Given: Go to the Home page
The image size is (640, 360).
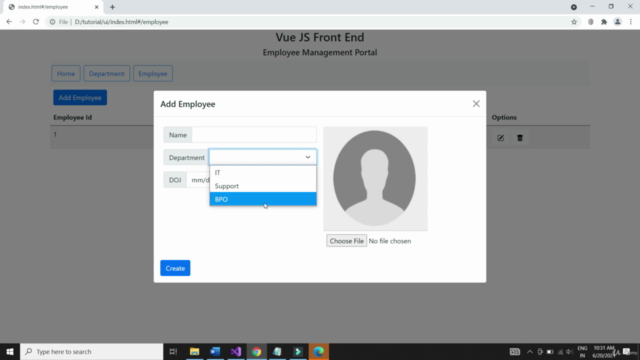Looking at the screenshot, I should coord(66,73).
